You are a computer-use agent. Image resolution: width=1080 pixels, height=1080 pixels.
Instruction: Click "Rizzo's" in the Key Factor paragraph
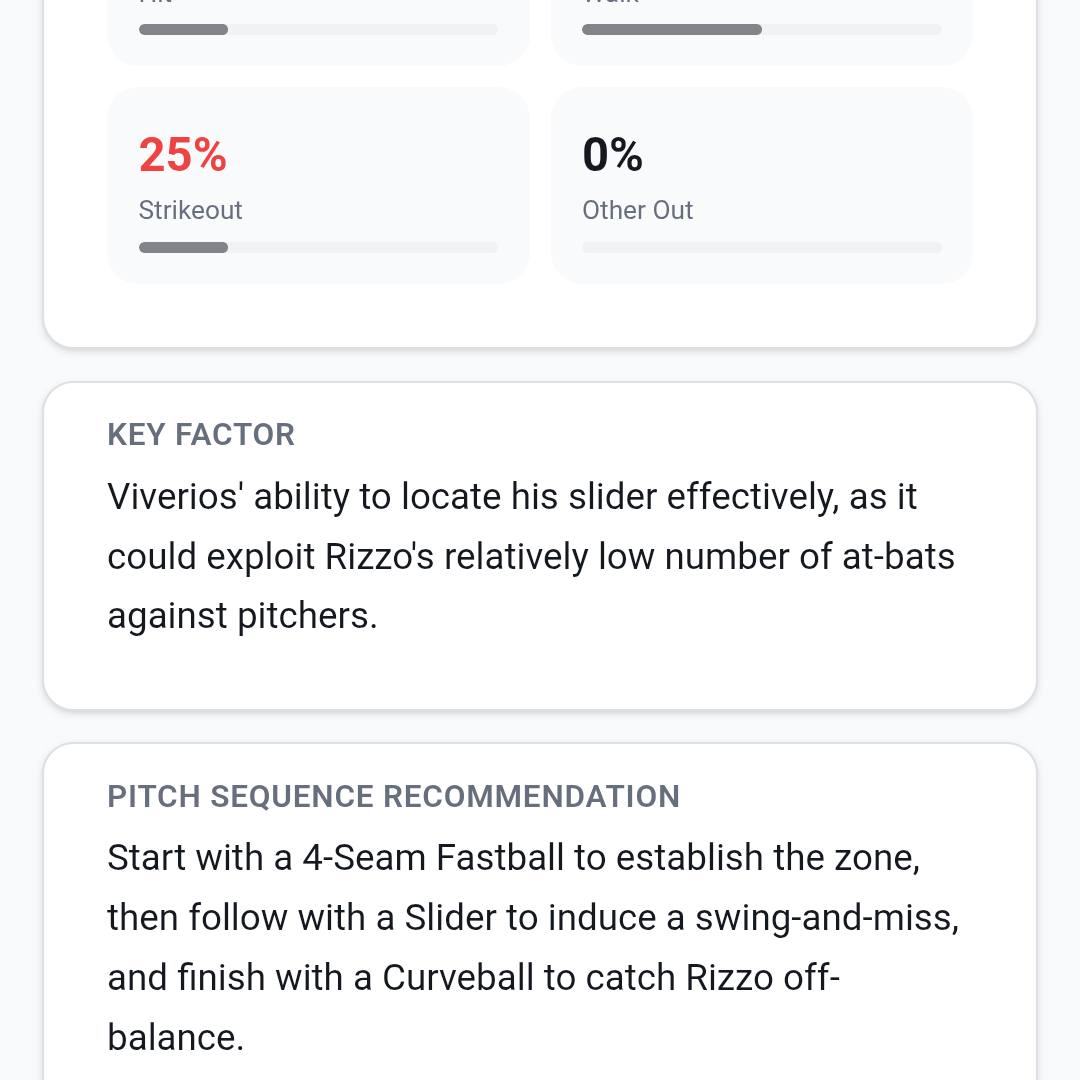pos(380,557)
